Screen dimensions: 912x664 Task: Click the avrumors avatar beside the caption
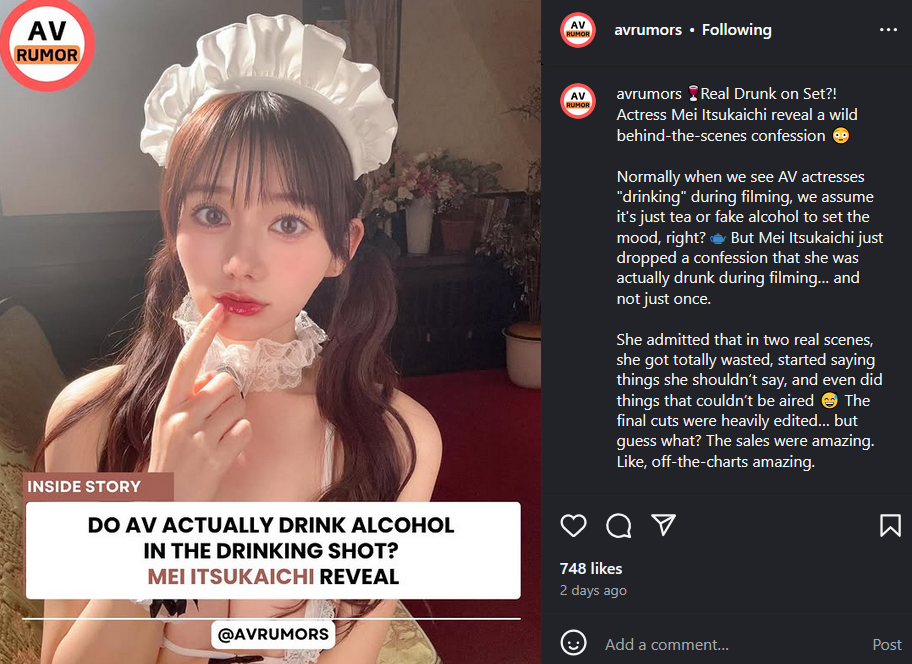pyautogui.click(x=578, y=101)
